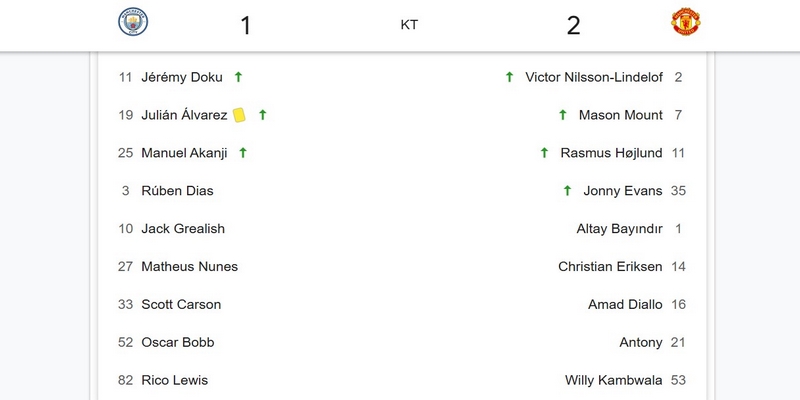The width and height of the screenshot is (800, 400).
Task: Click substitution arrow beside Jonny Evans
Action: (567, 191)
